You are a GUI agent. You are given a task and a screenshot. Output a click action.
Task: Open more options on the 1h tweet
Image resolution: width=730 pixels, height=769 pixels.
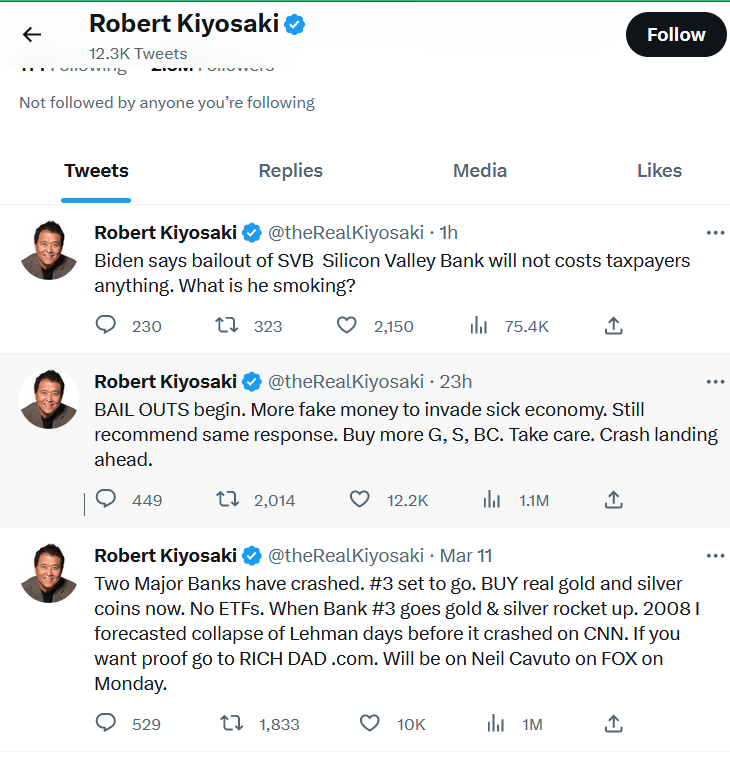point(715,232)
